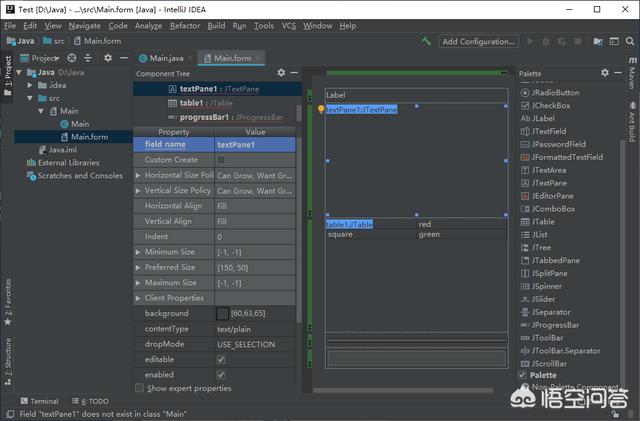640x421 pixels.
Task: Toggle the enabled property checkbox
Action: [x=221, y=375]
